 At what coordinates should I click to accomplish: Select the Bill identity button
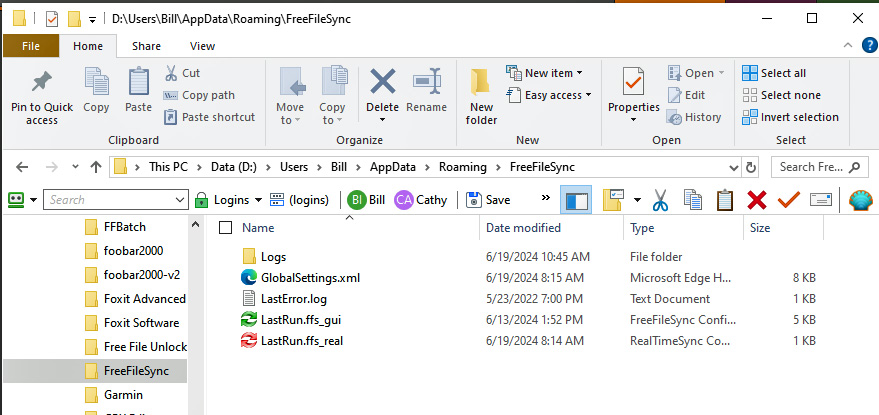coord(366,200)
